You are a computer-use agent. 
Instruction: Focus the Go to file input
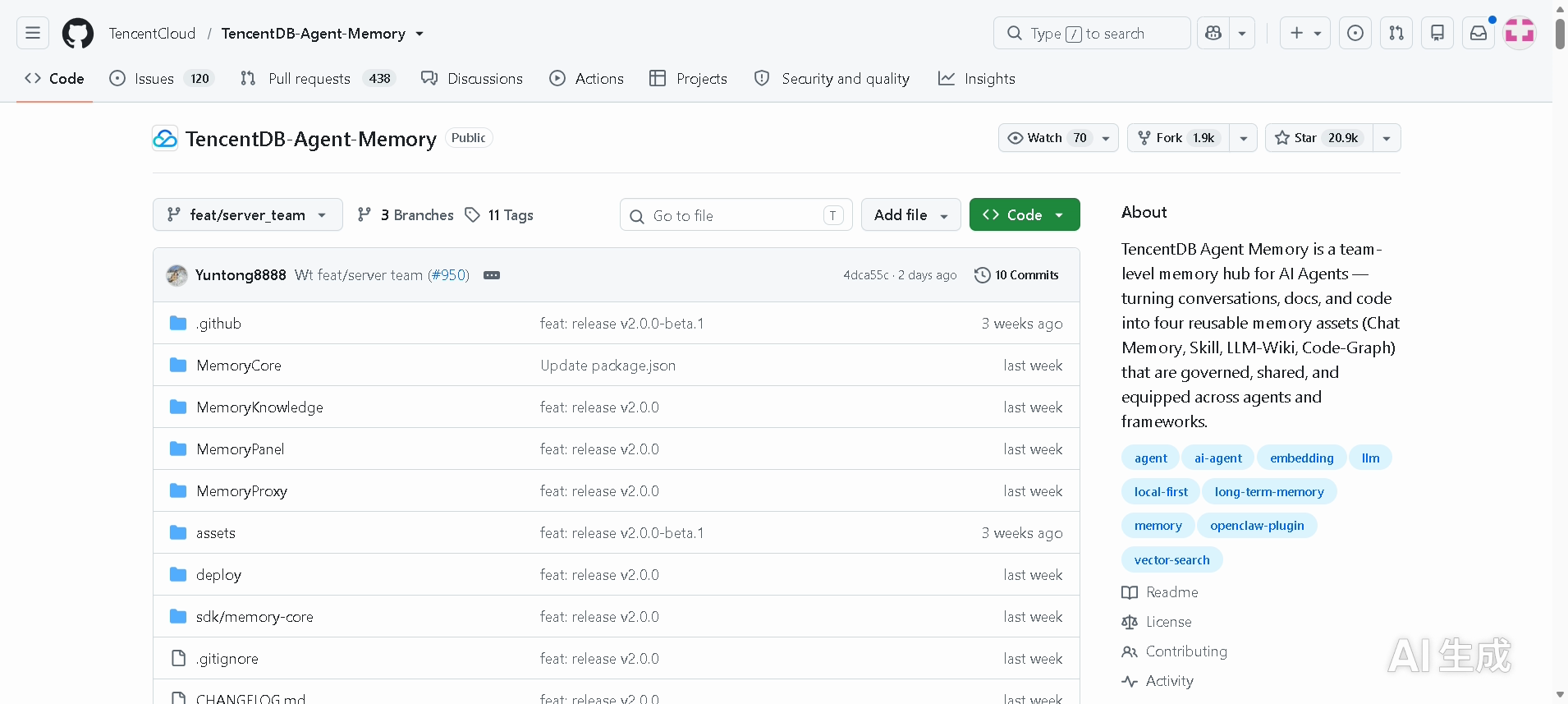coord(736,215)
